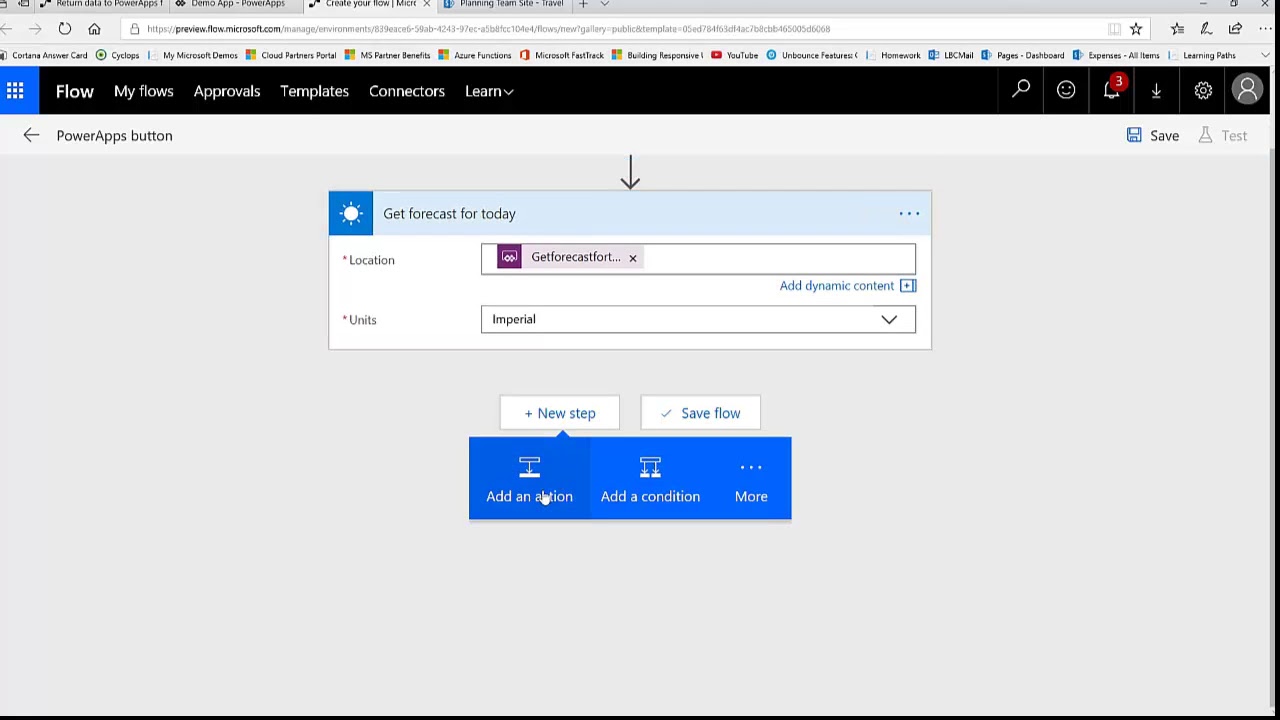Click the dynamic content icon beside the link

[908, 286]
